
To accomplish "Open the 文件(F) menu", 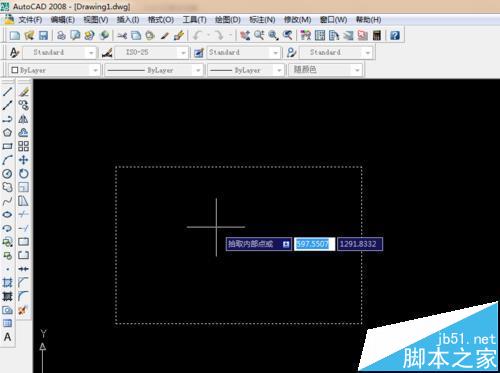I will [x=30, y=20].
